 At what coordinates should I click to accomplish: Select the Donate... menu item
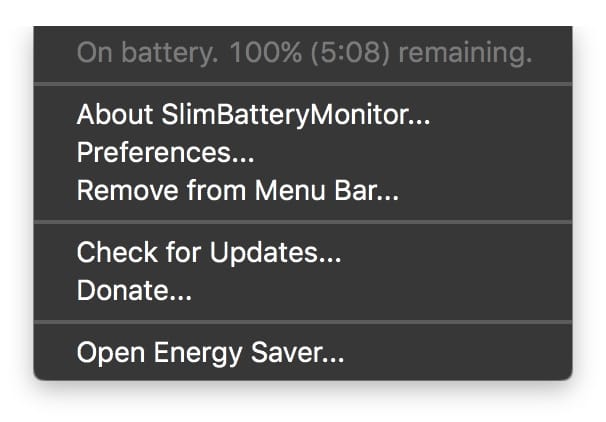(134, 291)
